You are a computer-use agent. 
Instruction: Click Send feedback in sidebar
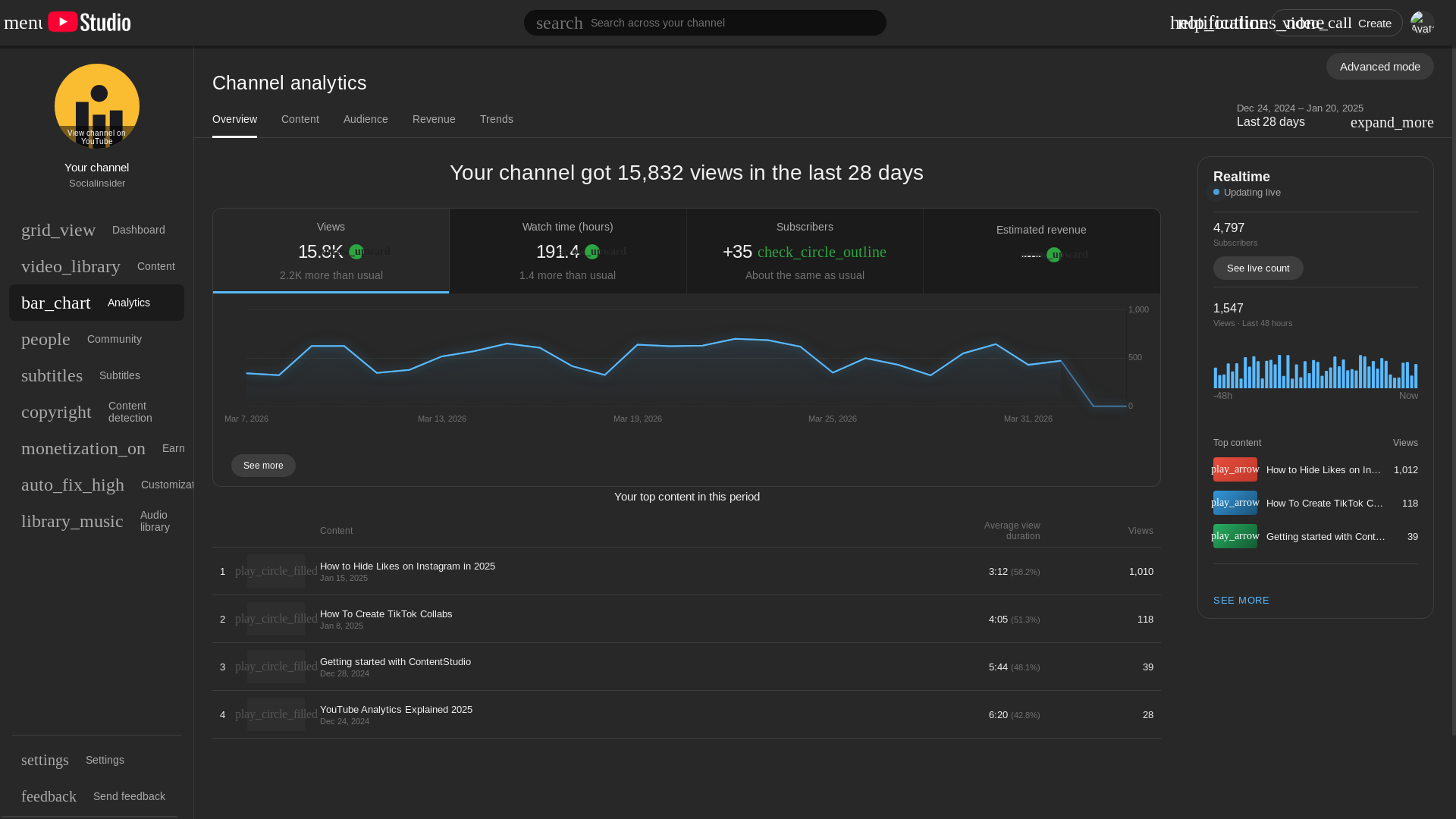point(96,796)
